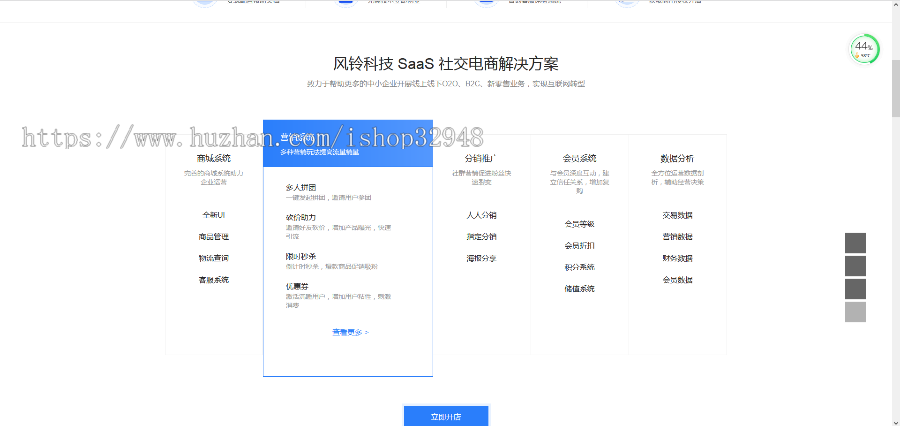
Task: Select the 商城系统 column heading
Action: click(x=214, y=158)
